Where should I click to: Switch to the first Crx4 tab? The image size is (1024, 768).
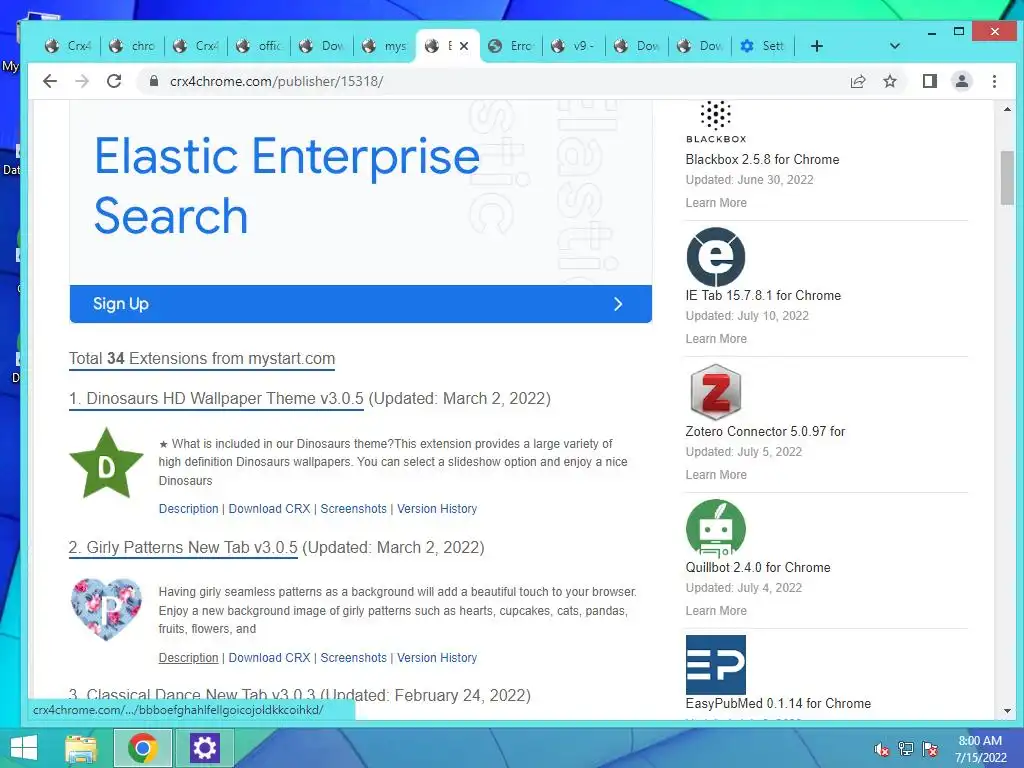coord(69,46)
